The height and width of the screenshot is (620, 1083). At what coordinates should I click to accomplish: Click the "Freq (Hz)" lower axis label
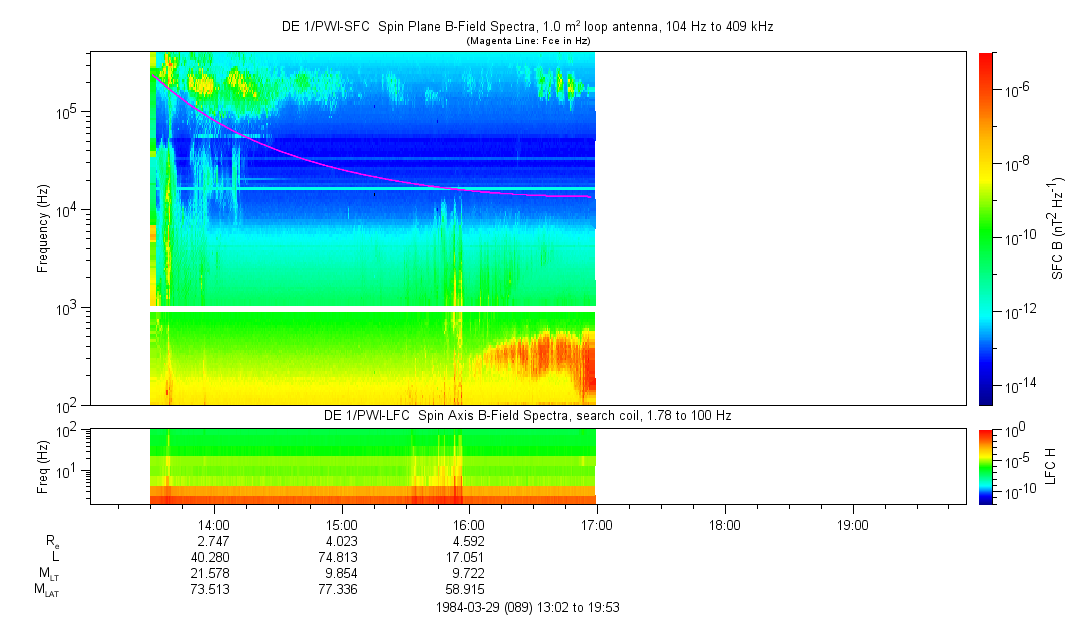[43, 466]
